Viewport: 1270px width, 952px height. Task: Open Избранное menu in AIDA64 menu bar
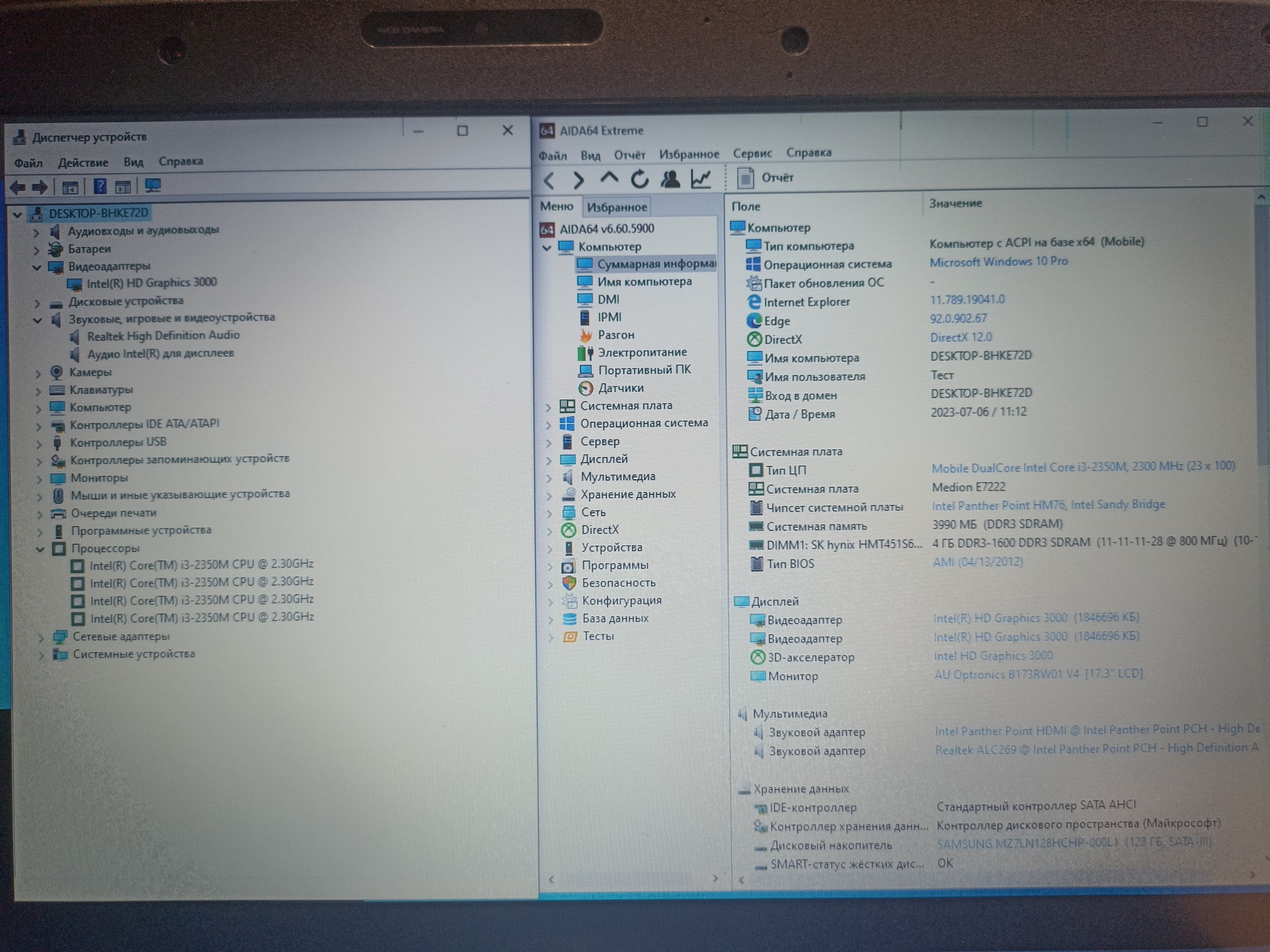click(x=689, y=154)
